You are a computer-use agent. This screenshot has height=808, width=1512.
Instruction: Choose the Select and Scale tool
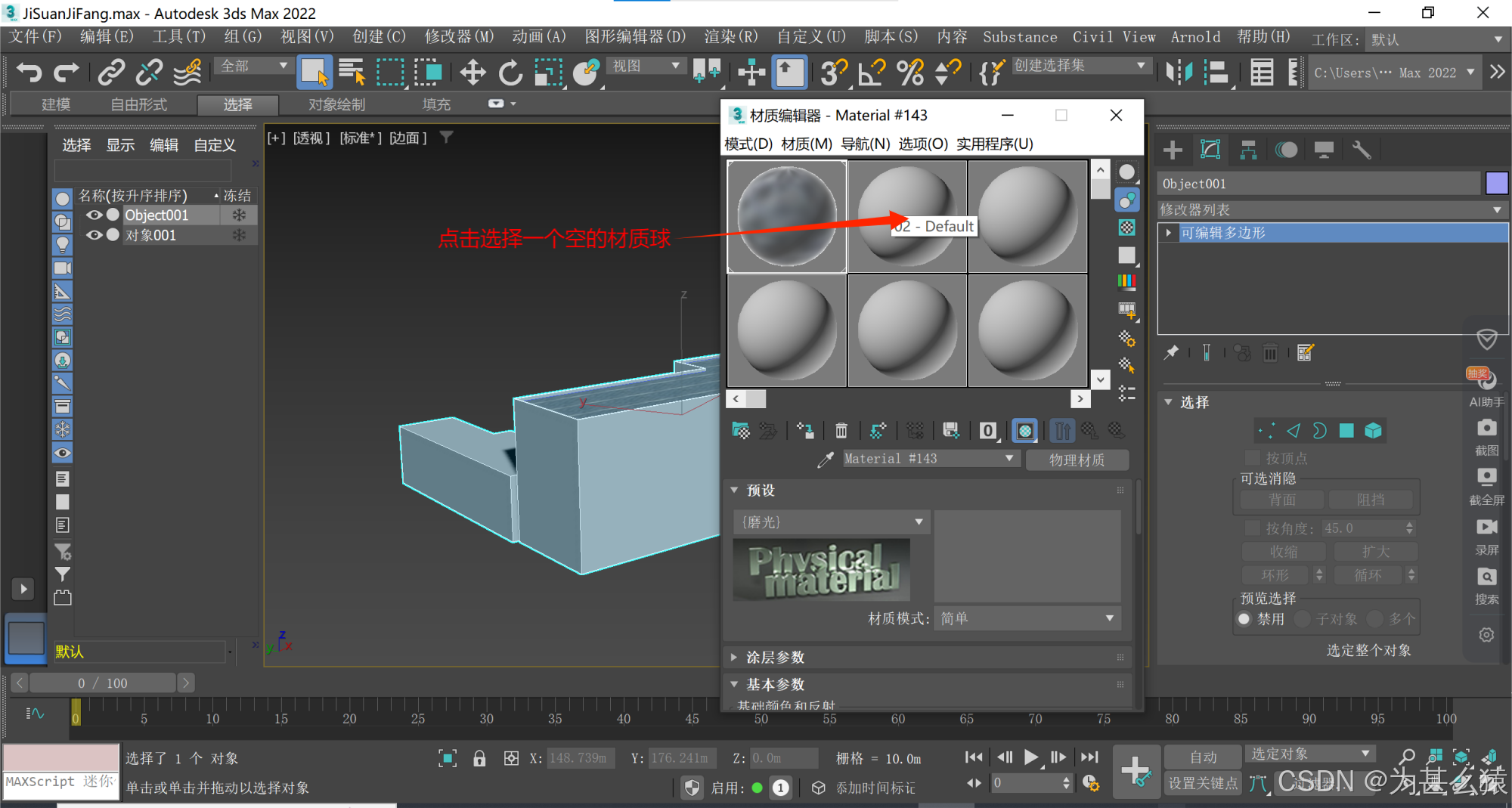pos(549,73)
